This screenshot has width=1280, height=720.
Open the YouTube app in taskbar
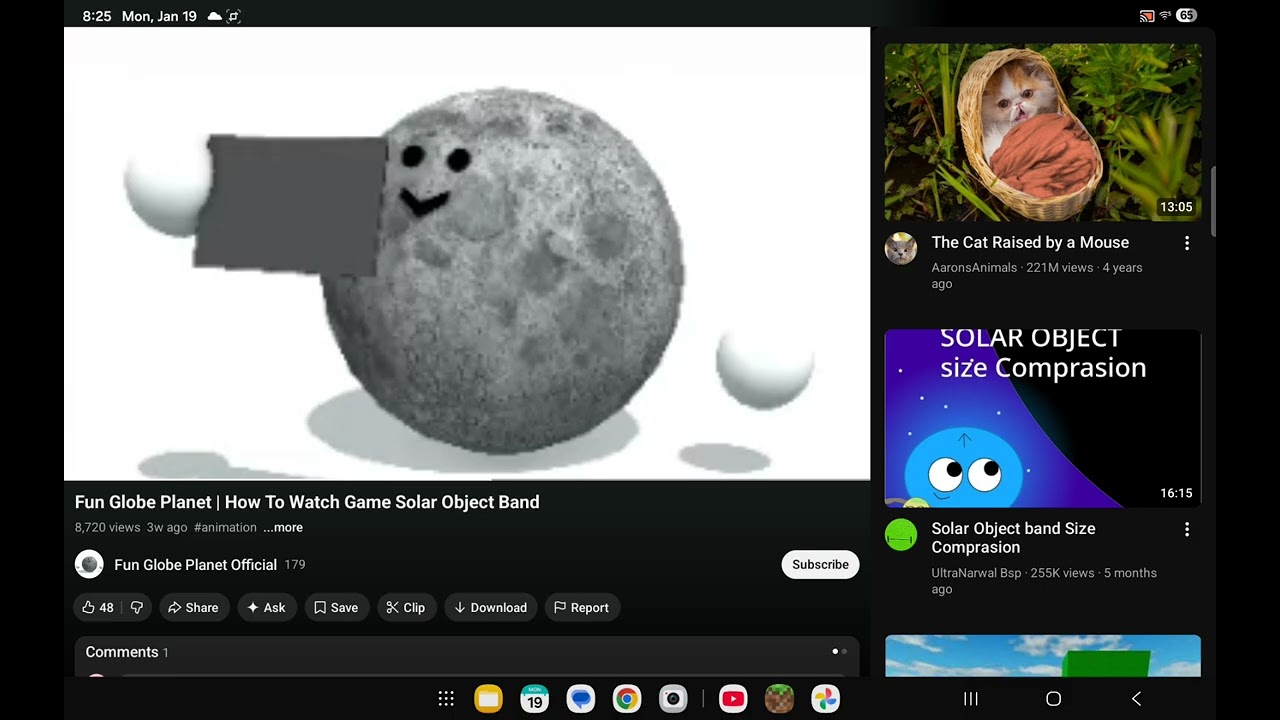point(733,699)
